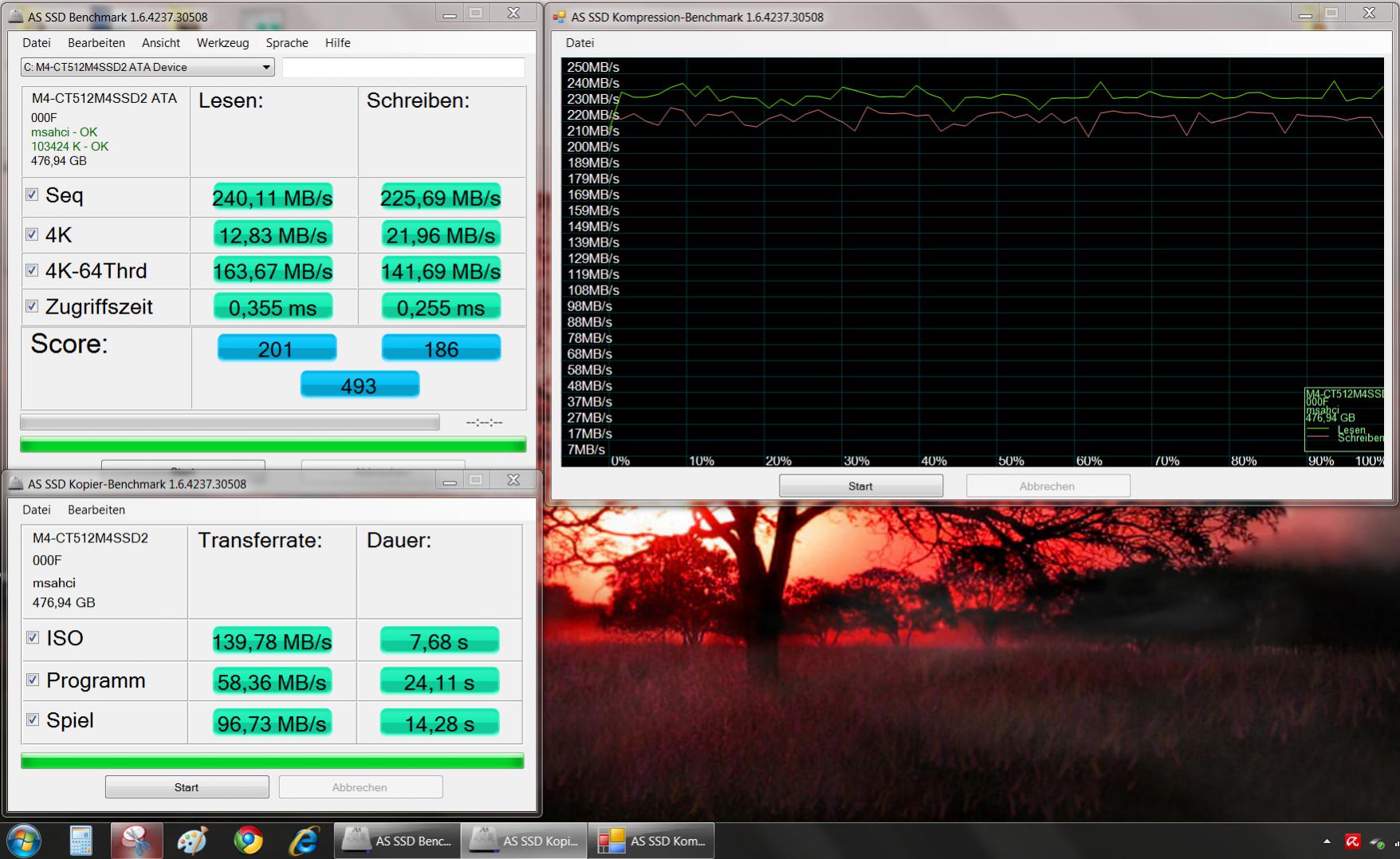Click the total score 493
The height and width of the screenshot is (859, 1400).
(x=360, y=385)
